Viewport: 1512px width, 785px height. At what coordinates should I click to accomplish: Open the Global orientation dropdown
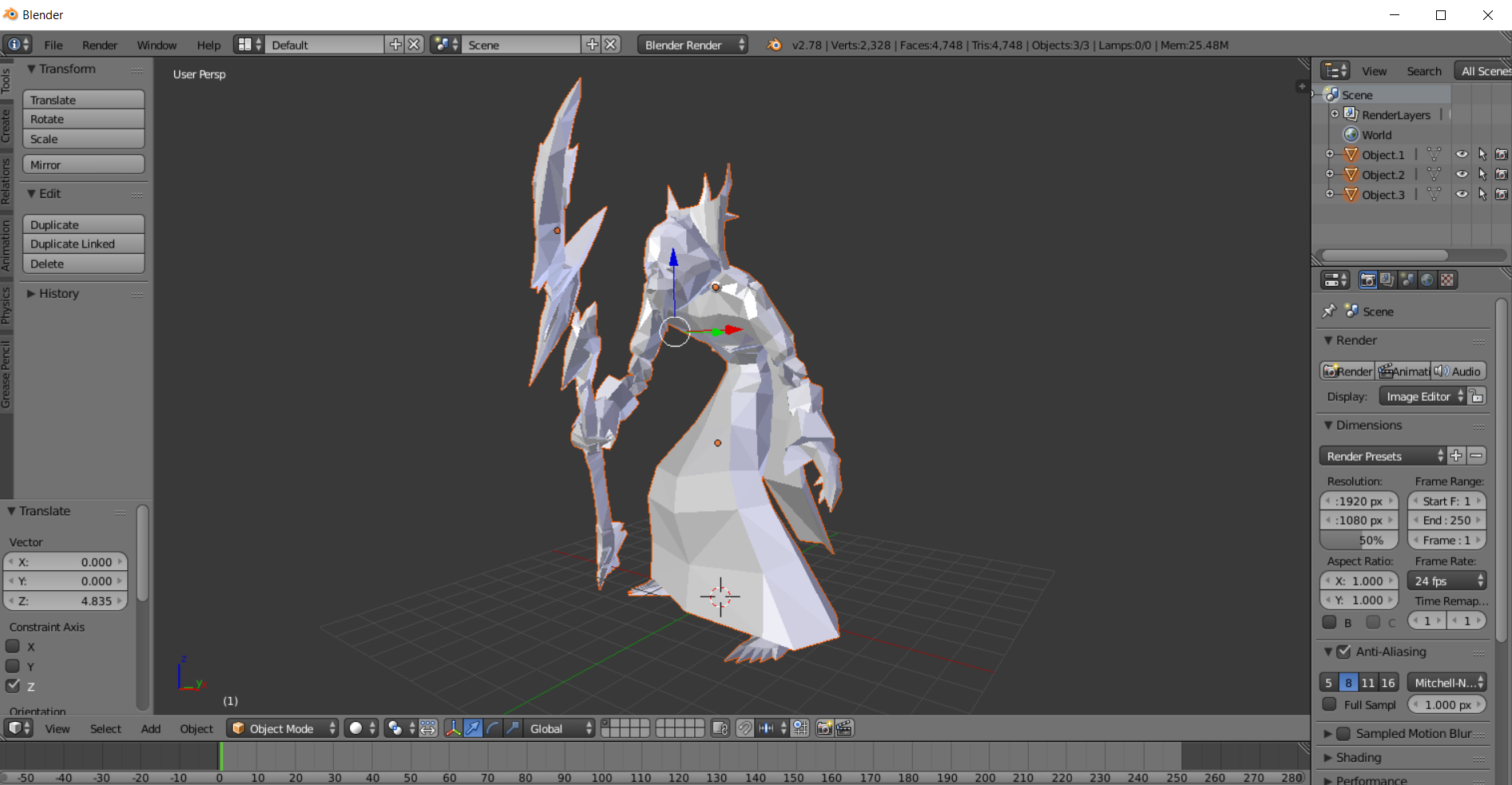561,728
